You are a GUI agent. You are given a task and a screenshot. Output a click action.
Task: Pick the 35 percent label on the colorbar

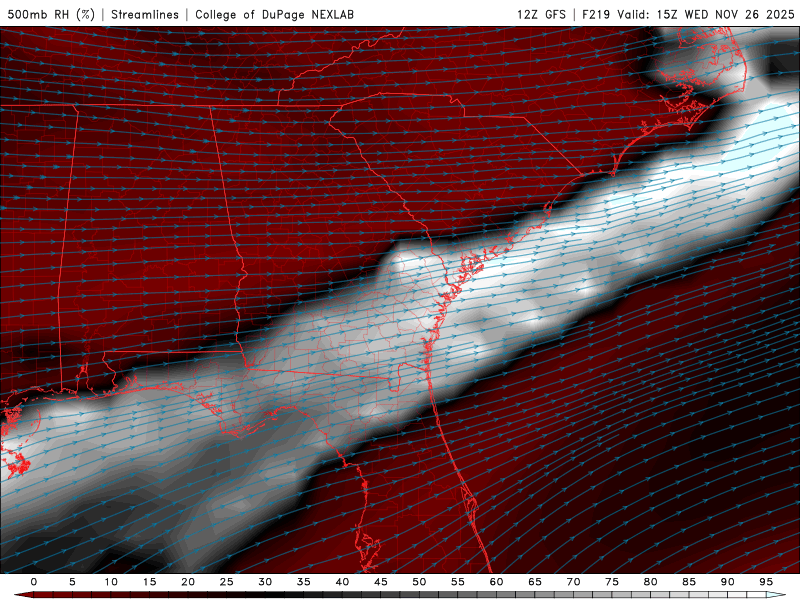tap(304, 582)
